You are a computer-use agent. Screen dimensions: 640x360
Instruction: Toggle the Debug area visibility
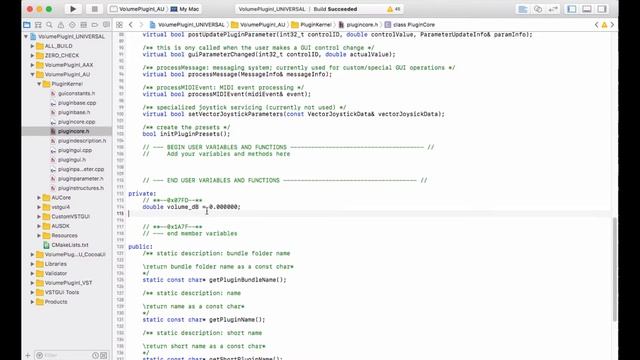point(587,9)
